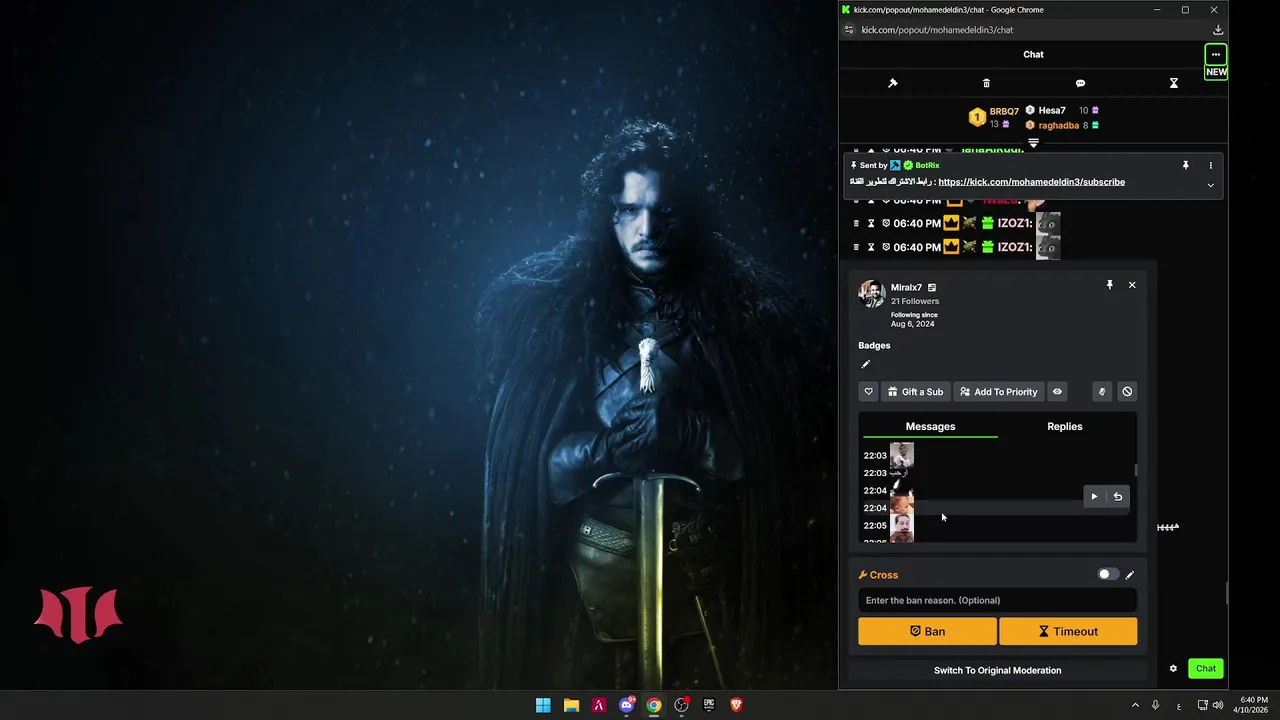Click the gavel moderation icon in toolbar
The width and height of the screenshot is (1280, 720).
893,83
